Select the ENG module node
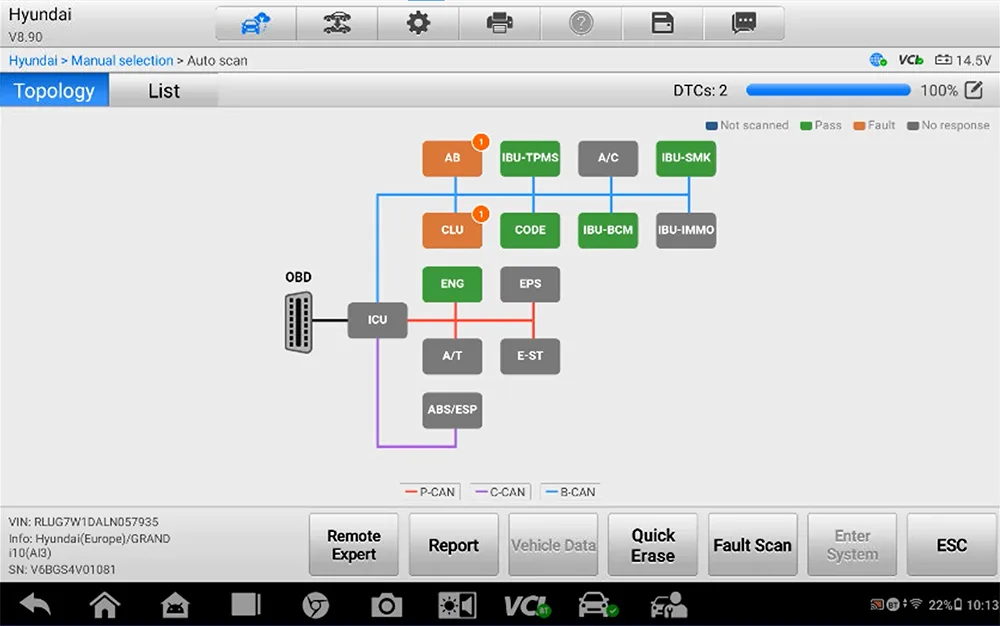This screenshot has width=1000, height=626. (x=452, y=284)
